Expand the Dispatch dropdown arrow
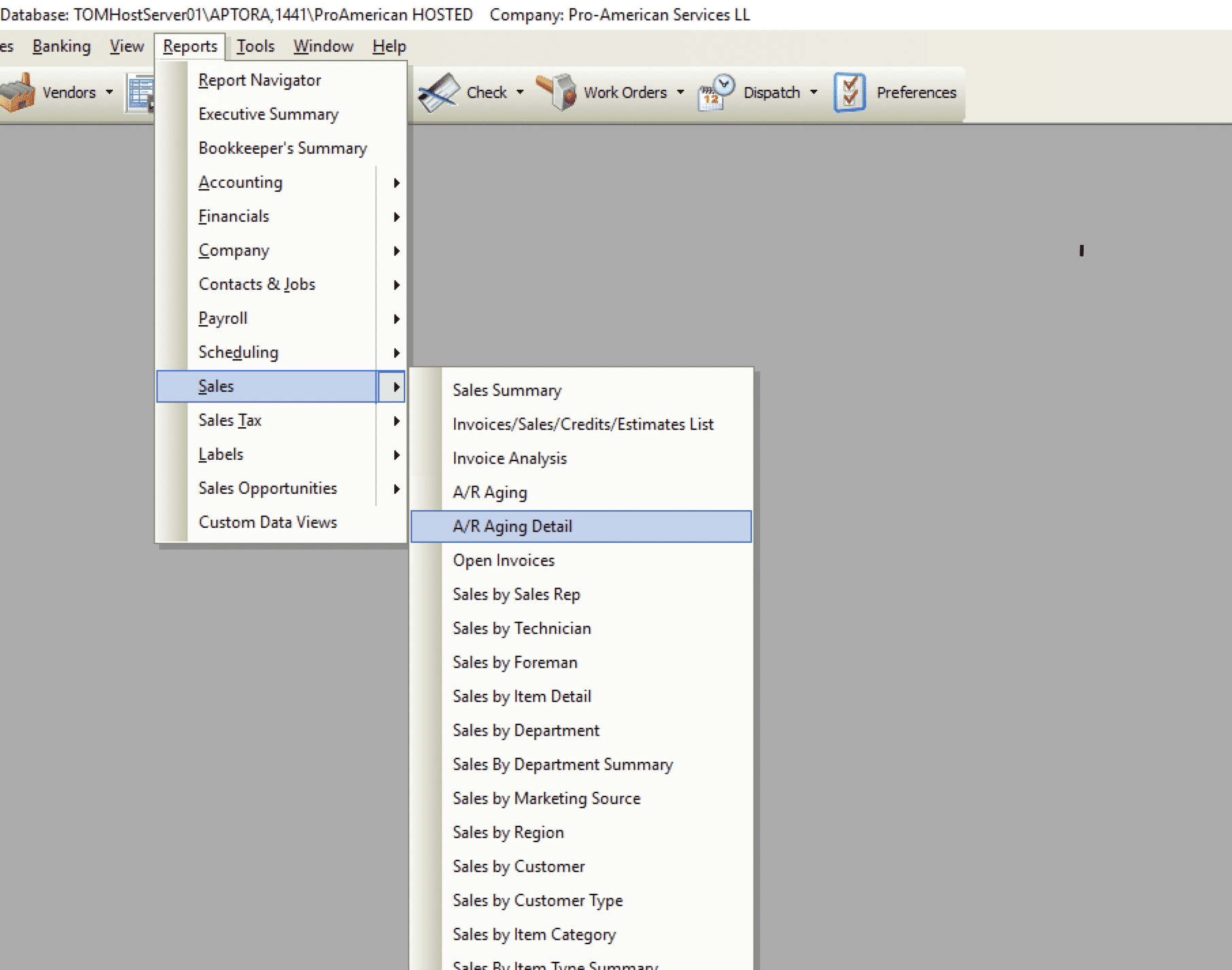 tap(814, 93)
